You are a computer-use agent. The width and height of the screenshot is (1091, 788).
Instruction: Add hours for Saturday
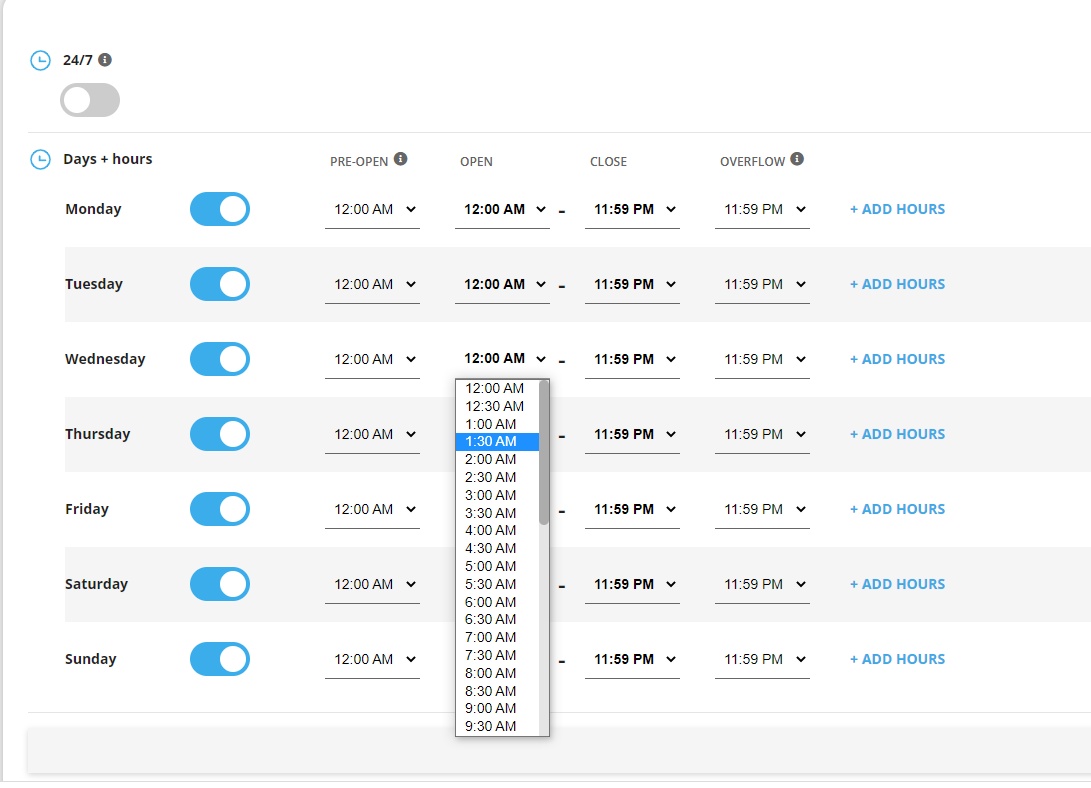point(897,584)
